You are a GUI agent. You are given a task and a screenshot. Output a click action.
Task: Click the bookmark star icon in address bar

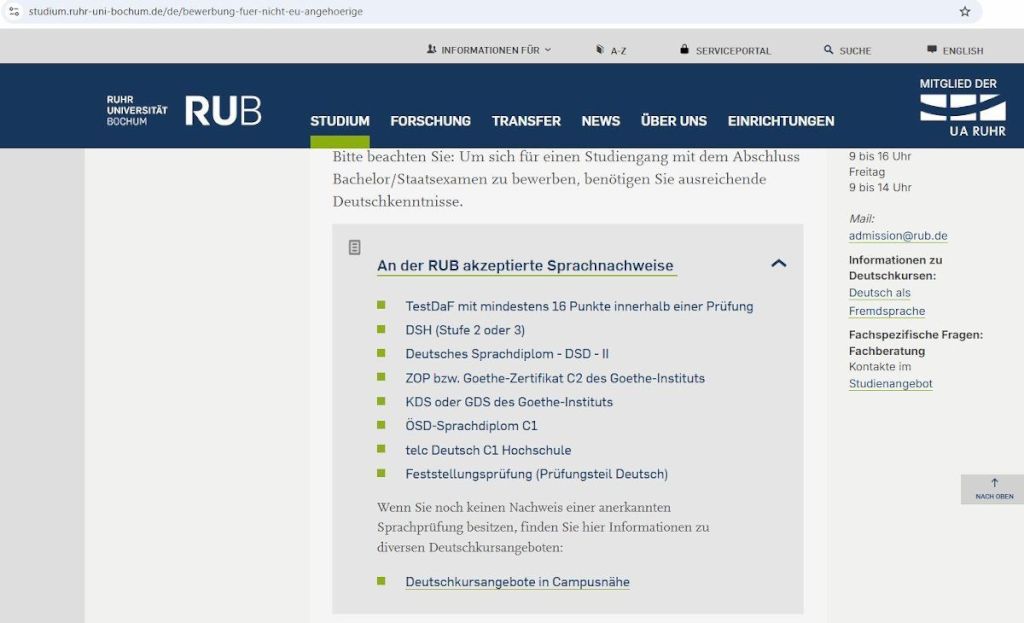coord(964,12)
